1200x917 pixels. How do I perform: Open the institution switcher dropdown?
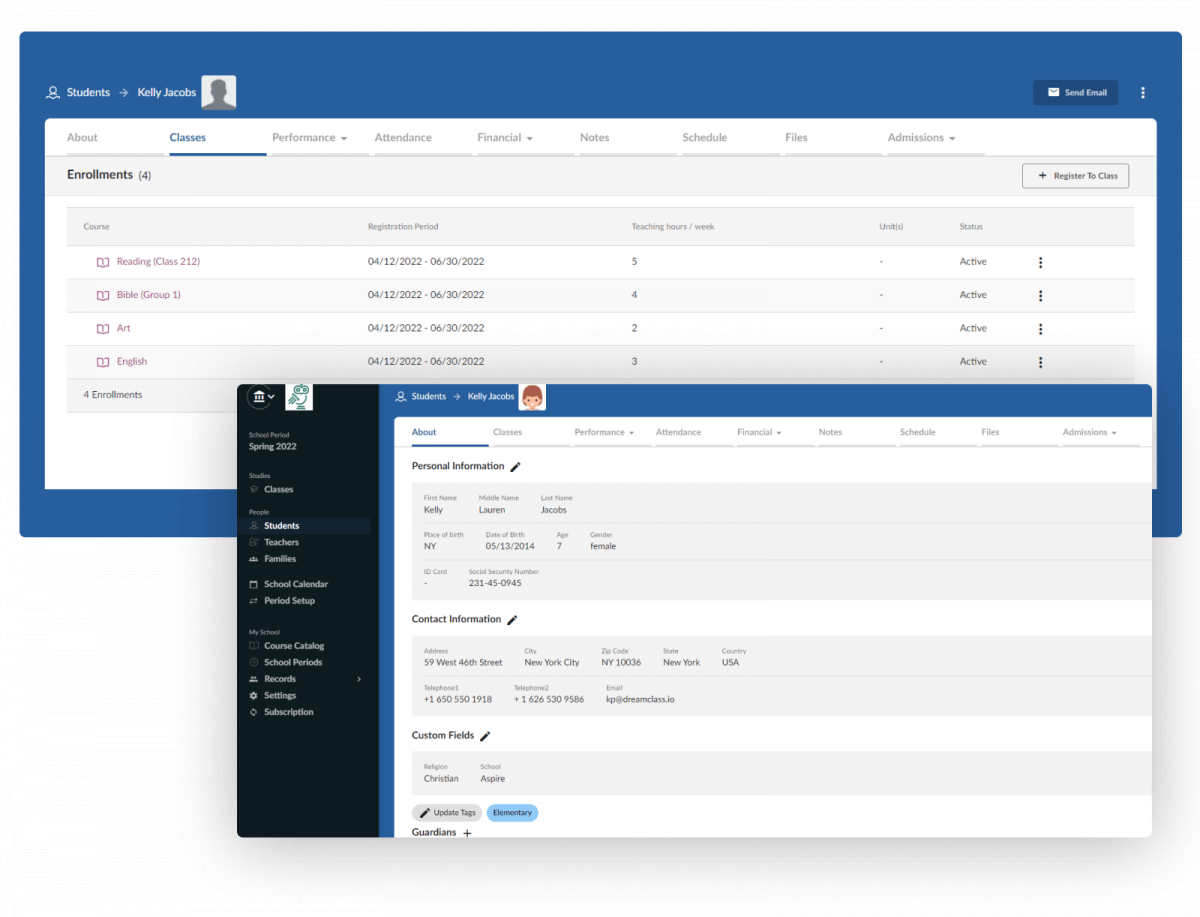point(260,397)
